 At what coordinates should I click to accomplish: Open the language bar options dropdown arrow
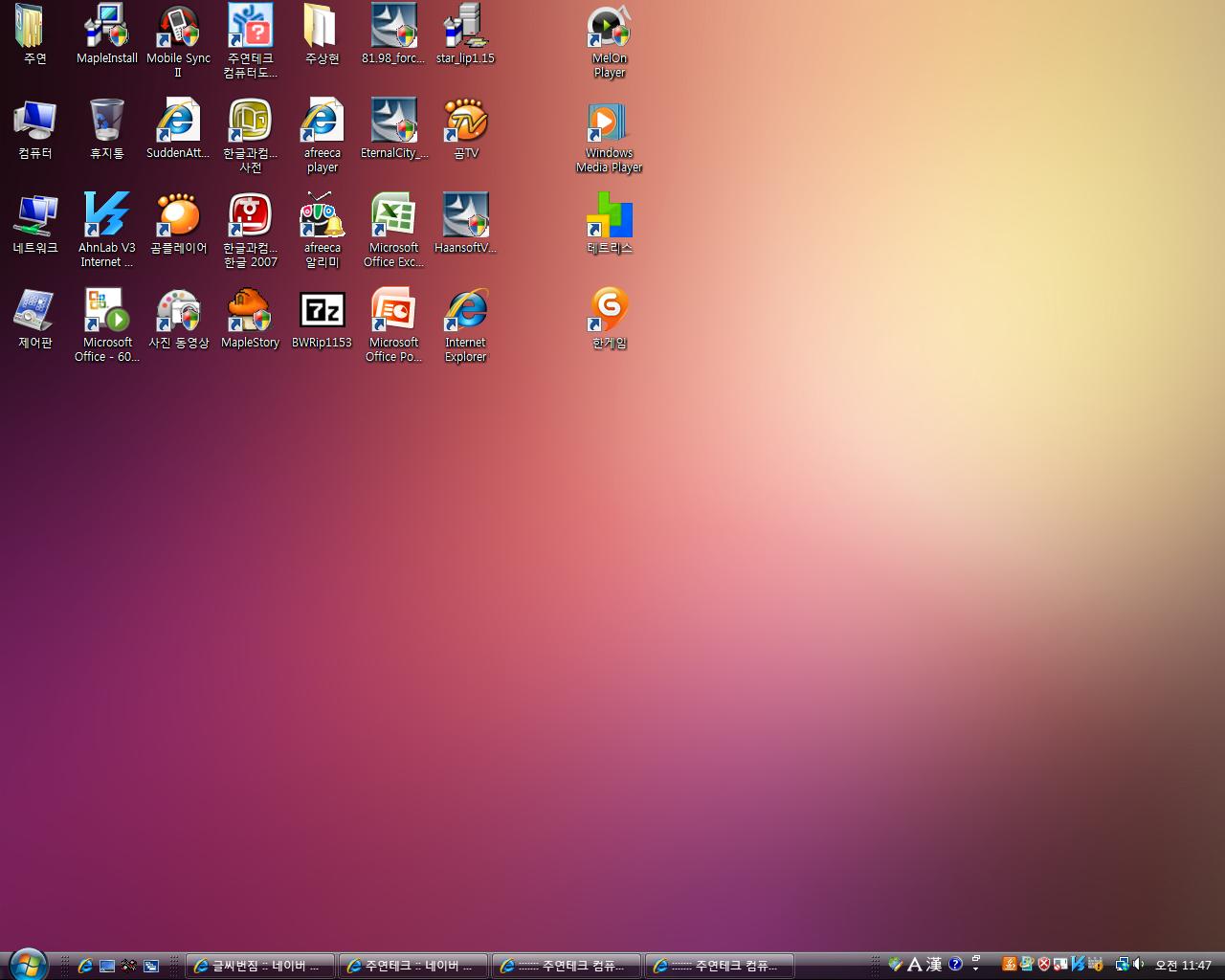pos(976,969)
